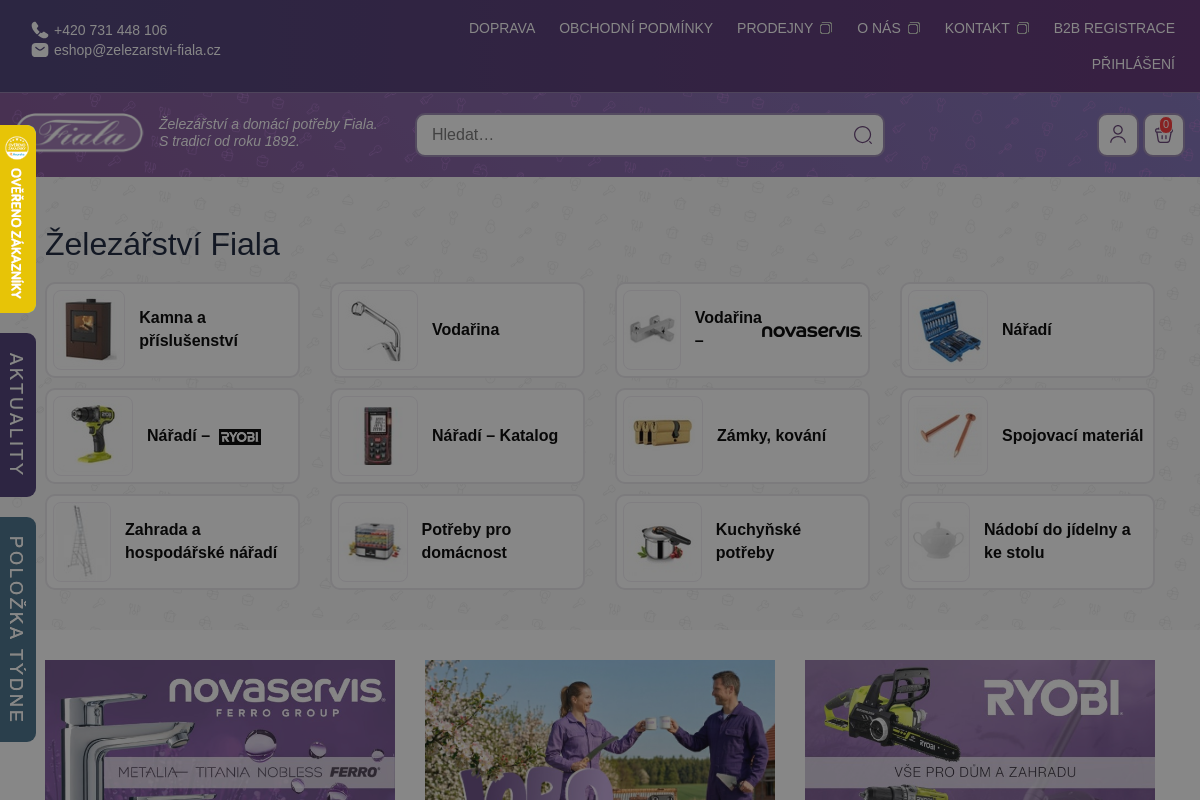The height and width of the screenshot is (800, 1200).
Task: Select the Kamna a příslušenství stove thumbnail
Action: [89, 330]
